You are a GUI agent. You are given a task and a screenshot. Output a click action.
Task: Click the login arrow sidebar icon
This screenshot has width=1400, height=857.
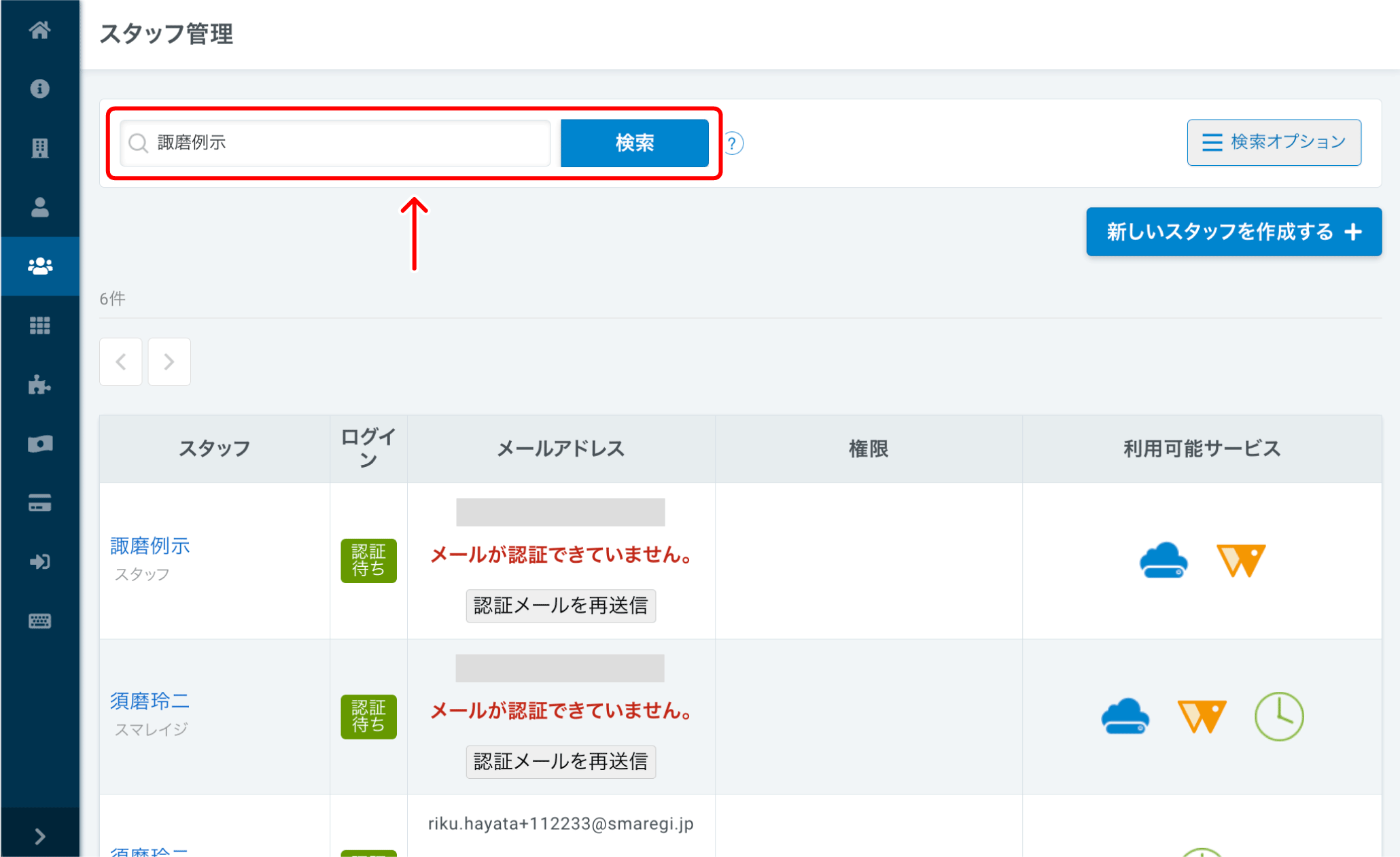click(39, 562)
